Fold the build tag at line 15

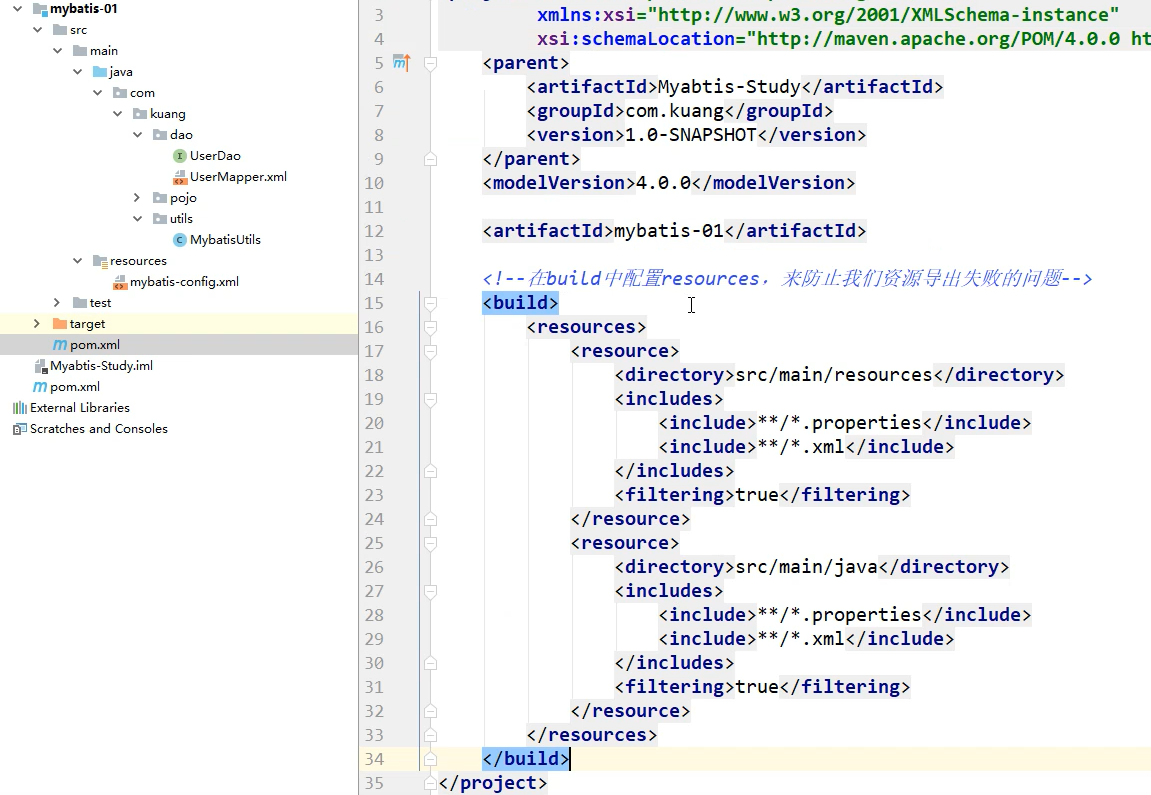click(x=431, y=303)
